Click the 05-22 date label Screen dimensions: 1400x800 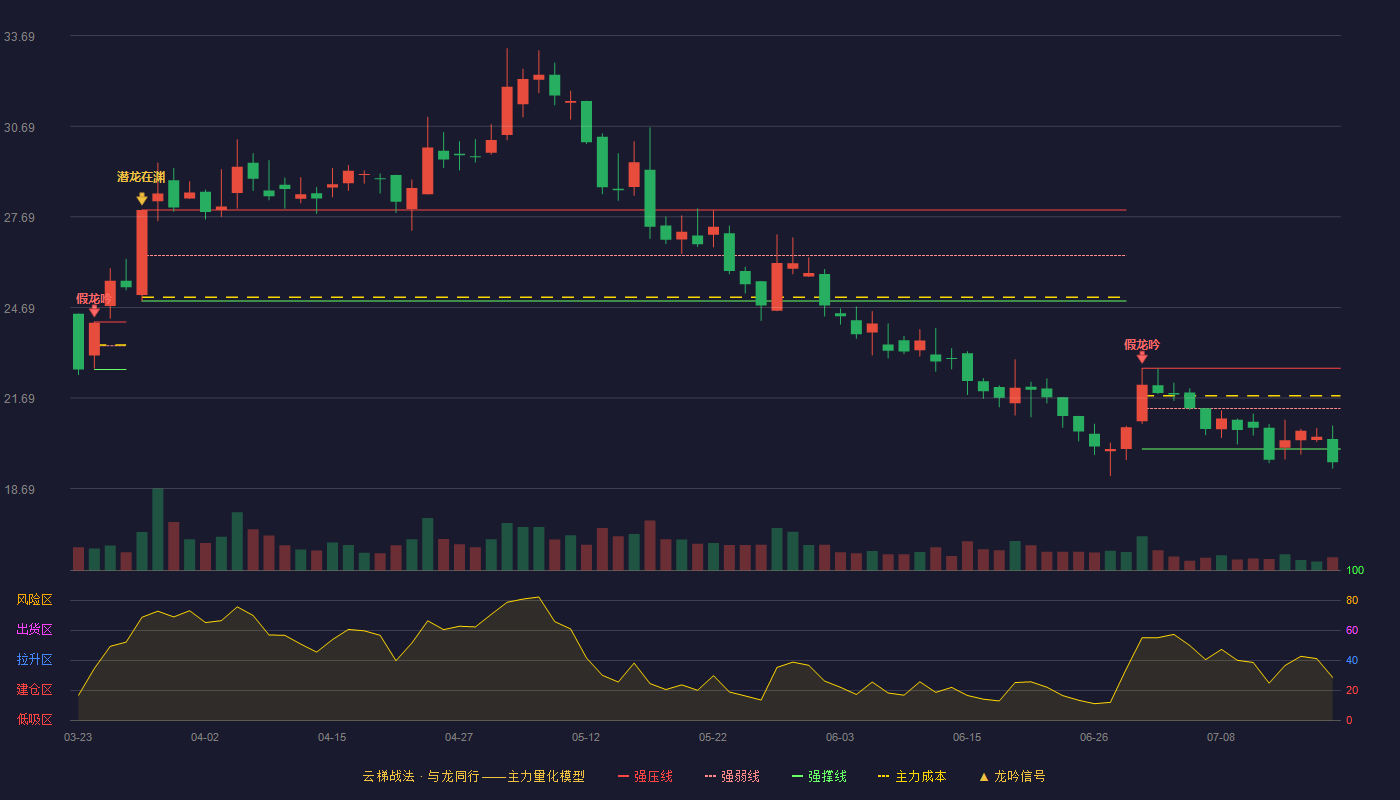tap(713, 737)
